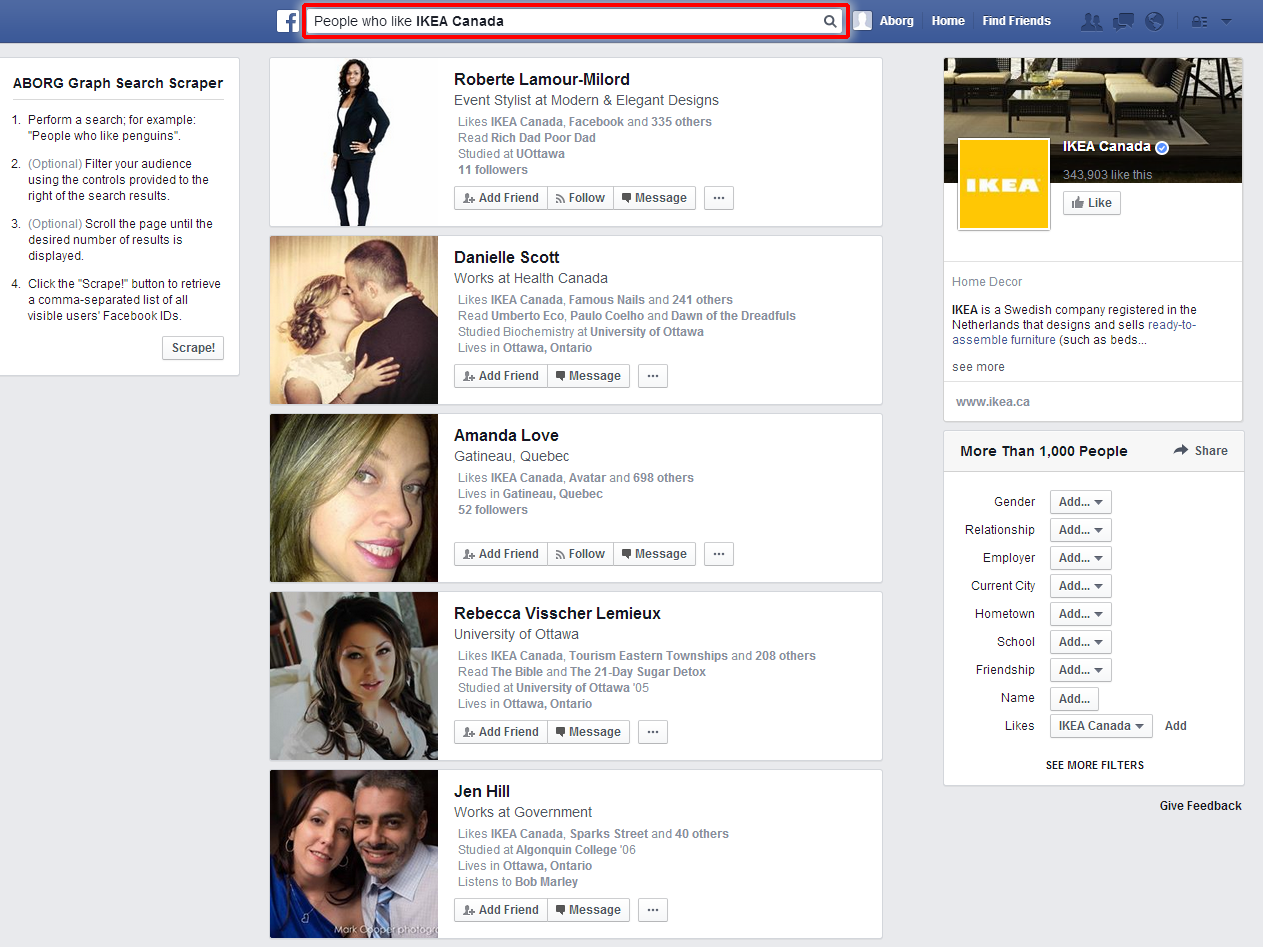Open the Friendship filter dropdown

coord(1080,670)
